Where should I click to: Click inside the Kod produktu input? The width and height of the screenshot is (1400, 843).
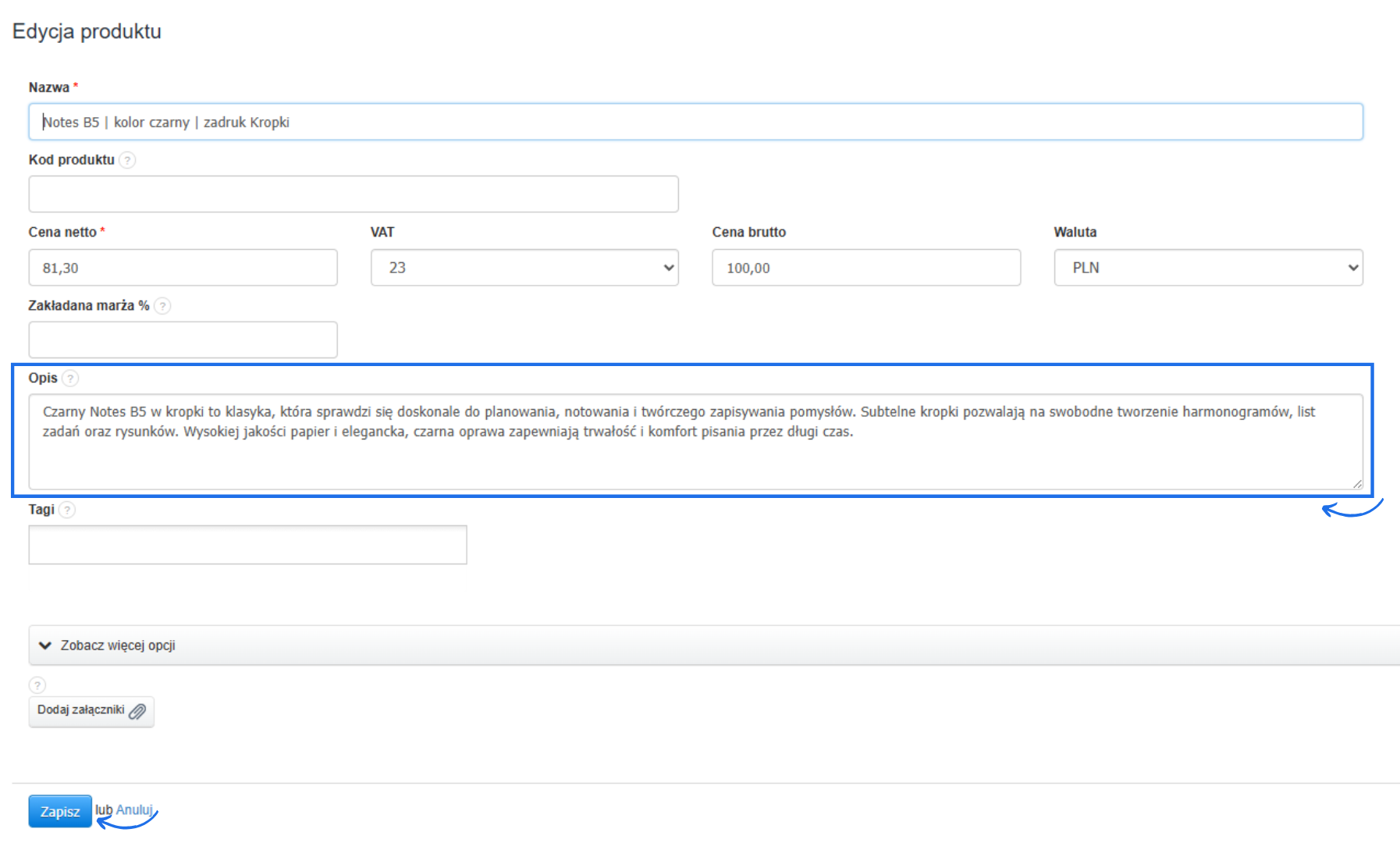tap(353, 194)
